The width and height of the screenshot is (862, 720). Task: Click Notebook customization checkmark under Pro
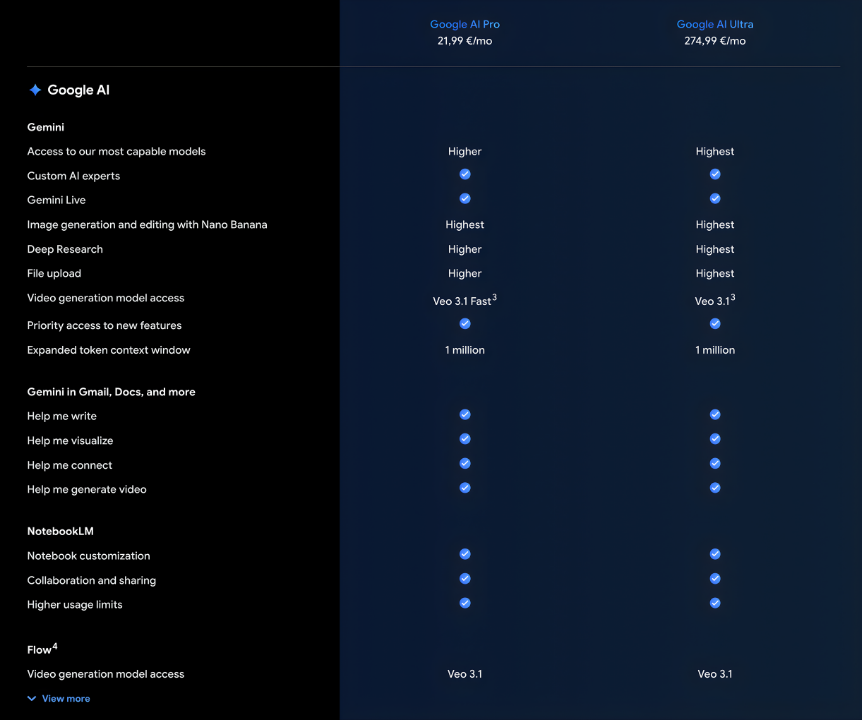coord(465,554)
